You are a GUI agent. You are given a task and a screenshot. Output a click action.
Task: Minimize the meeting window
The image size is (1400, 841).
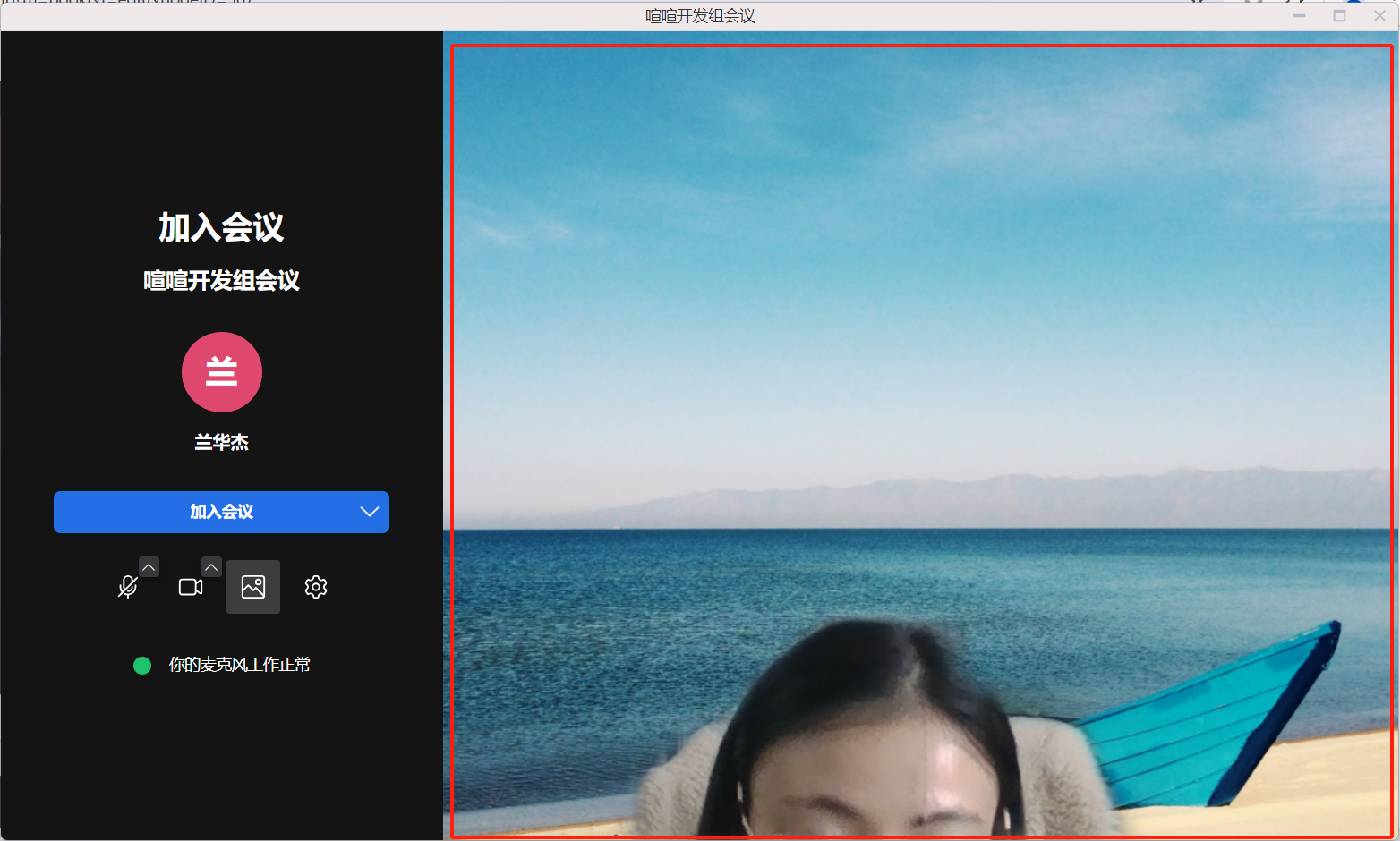(1299, 16)
